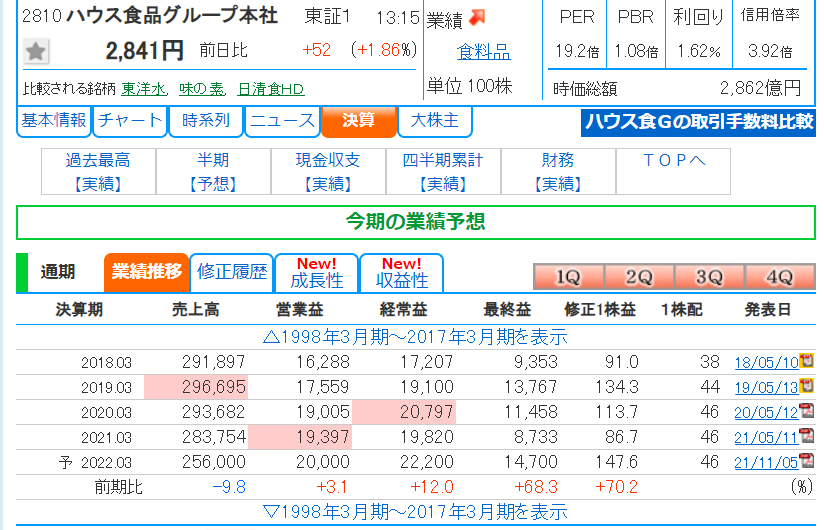
Task: Open the New! 成長性 tab
Action: click(316, 272)
